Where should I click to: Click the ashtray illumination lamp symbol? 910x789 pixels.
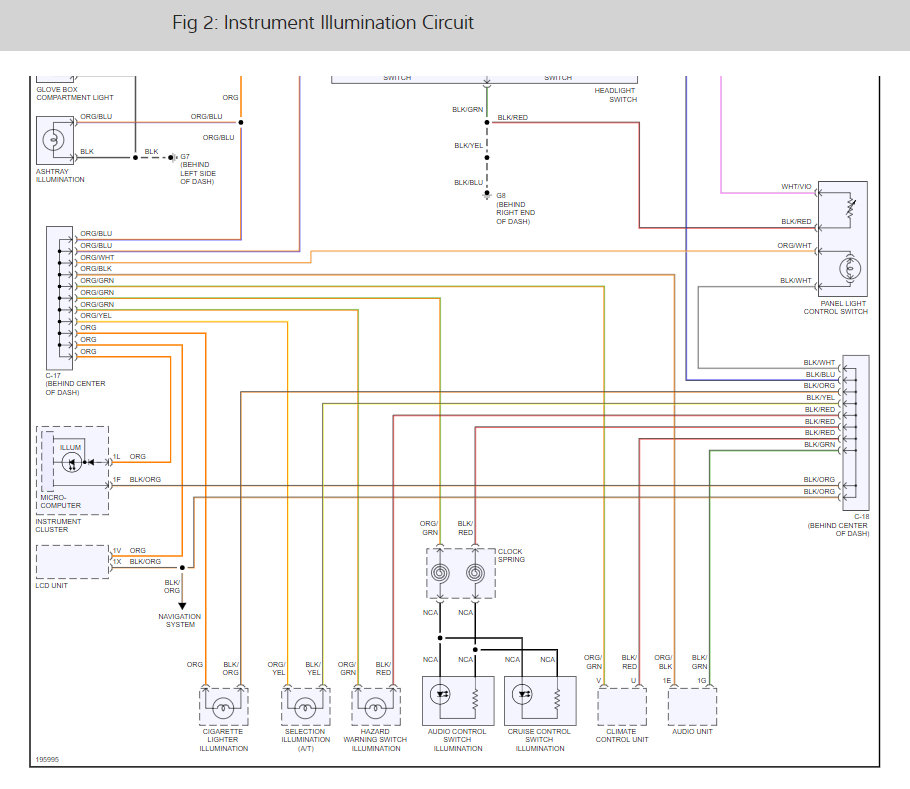pos(54,141)
